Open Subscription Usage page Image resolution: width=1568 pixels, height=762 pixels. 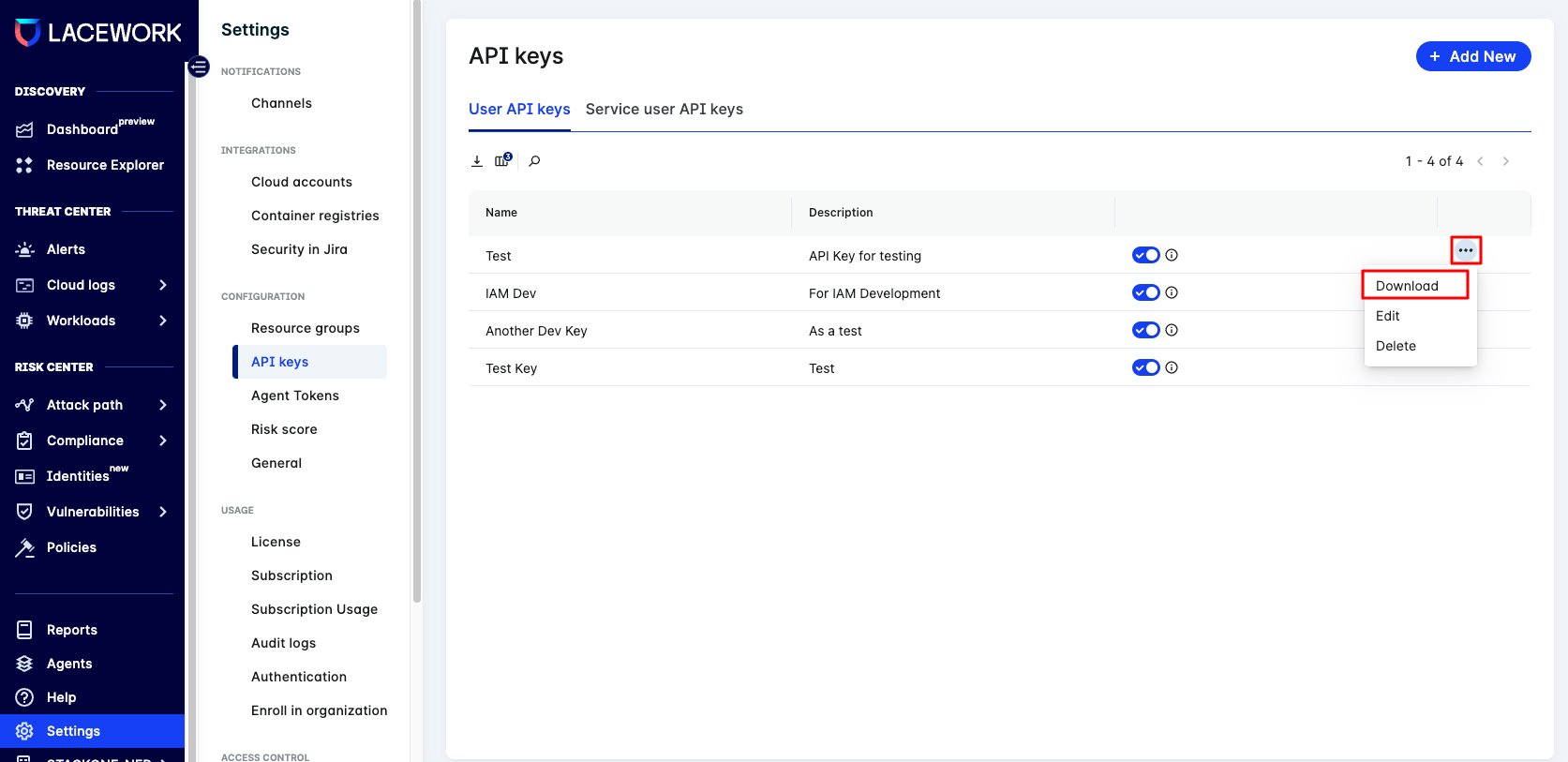click(314, 609)
